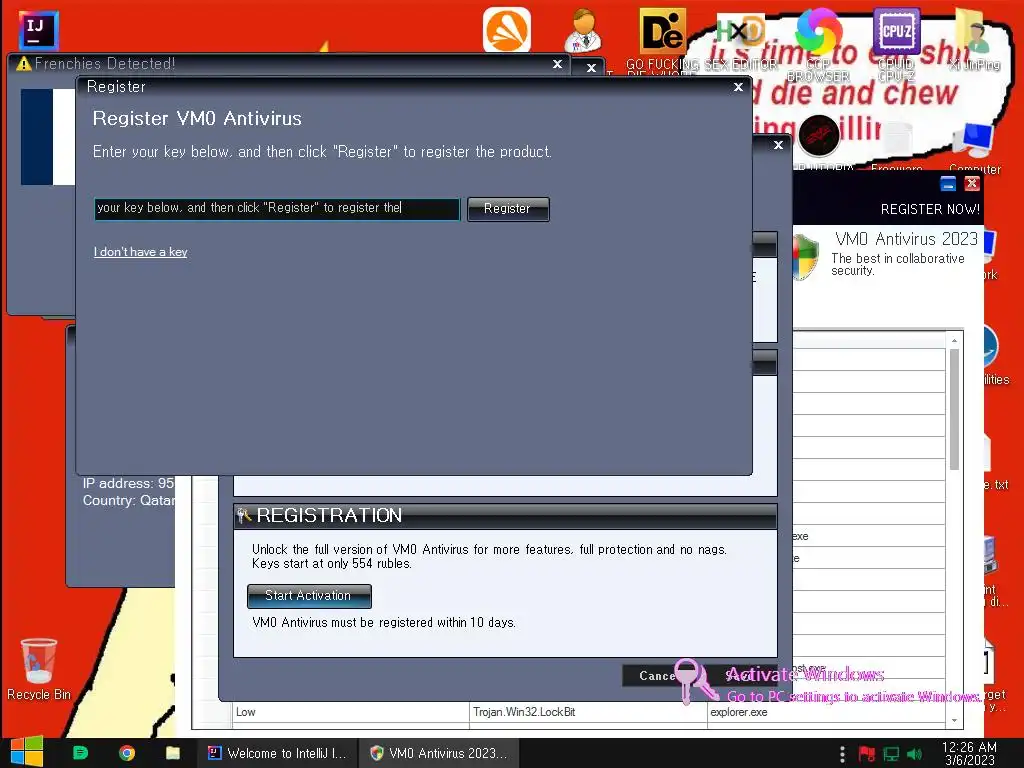Click the warning icon in Frenchies Detected window
Screen dimensions: 1024x768
pyautogui.click(x=24, y=63)
